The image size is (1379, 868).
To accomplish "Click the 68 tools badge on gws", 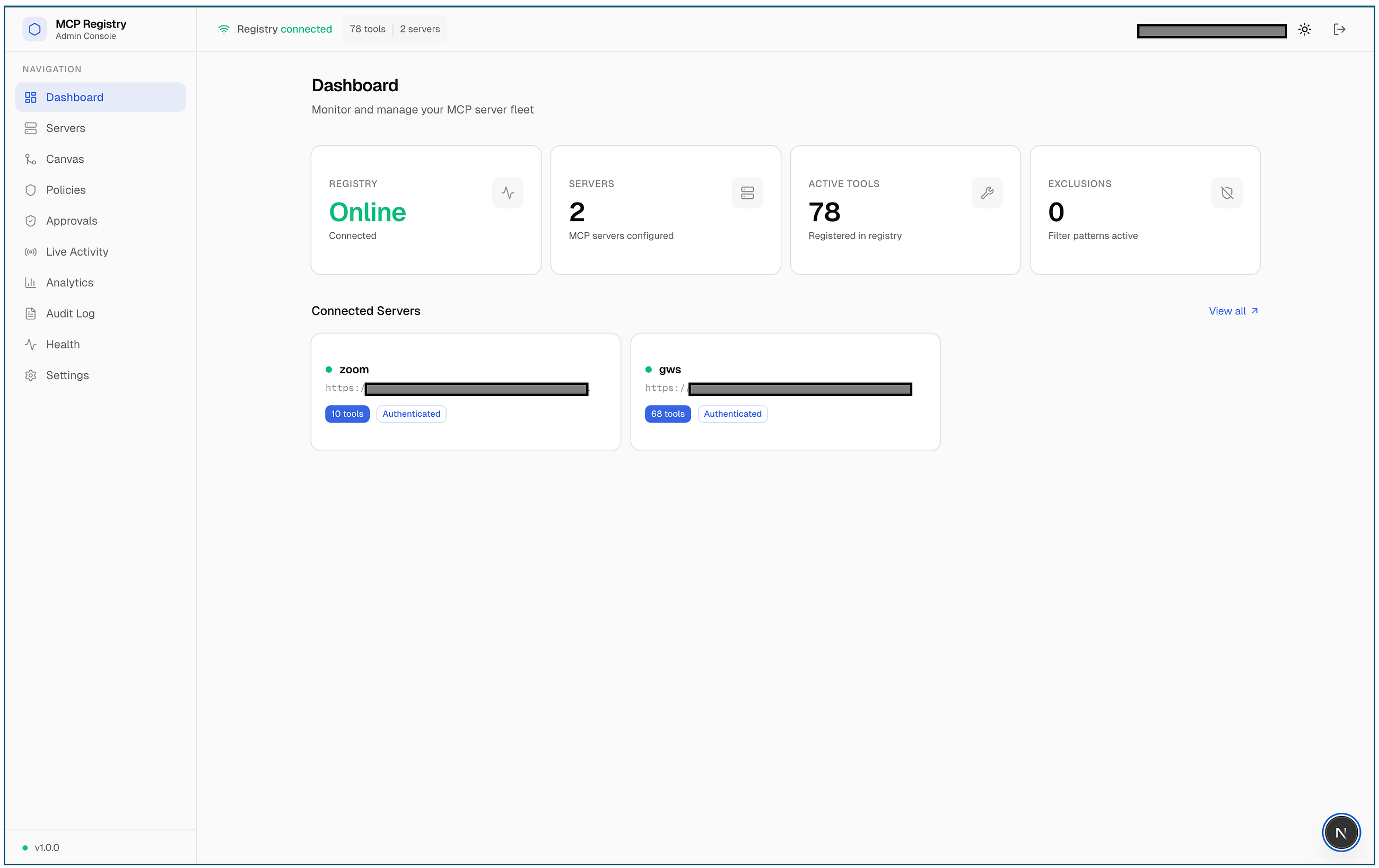I will point(668,414).
